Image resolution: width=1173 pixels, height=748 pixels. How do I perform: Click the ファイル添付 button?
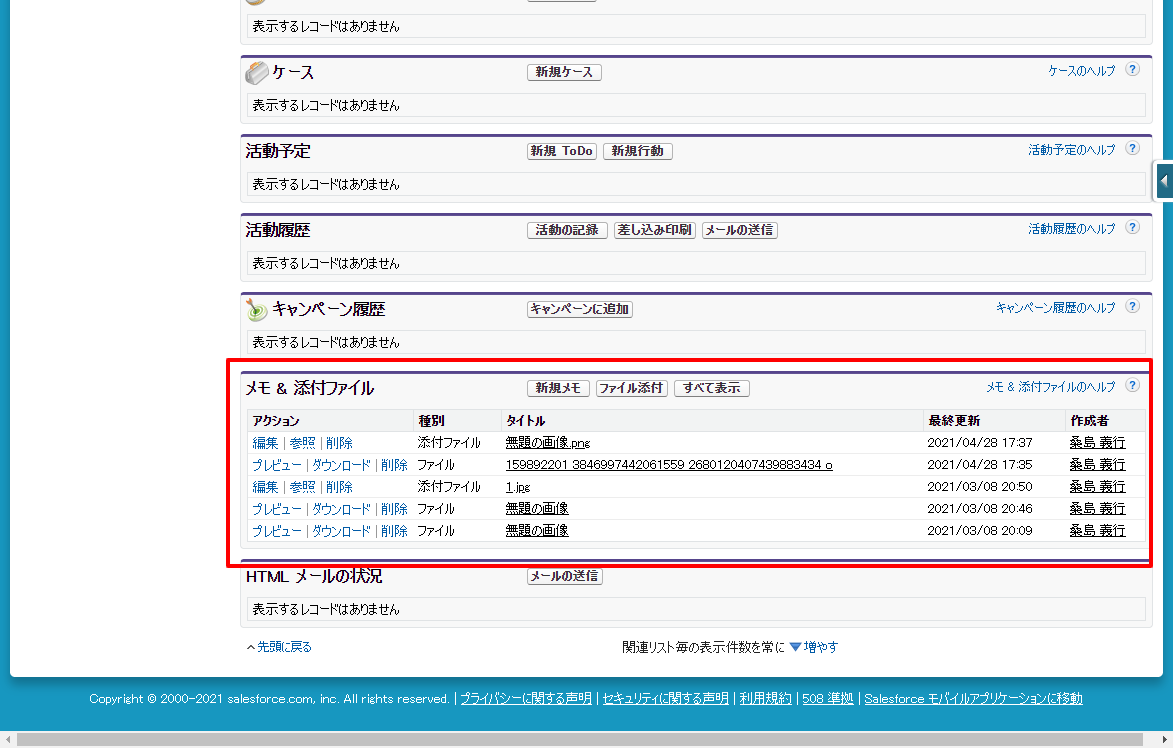coord(631,388)
